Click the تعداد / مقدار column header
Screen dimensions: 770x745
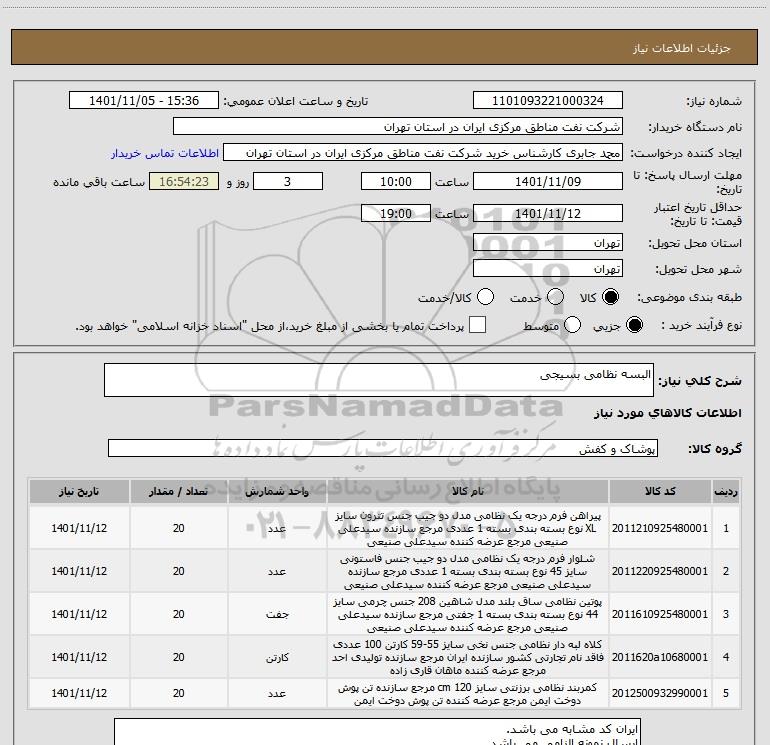(179, 492)
